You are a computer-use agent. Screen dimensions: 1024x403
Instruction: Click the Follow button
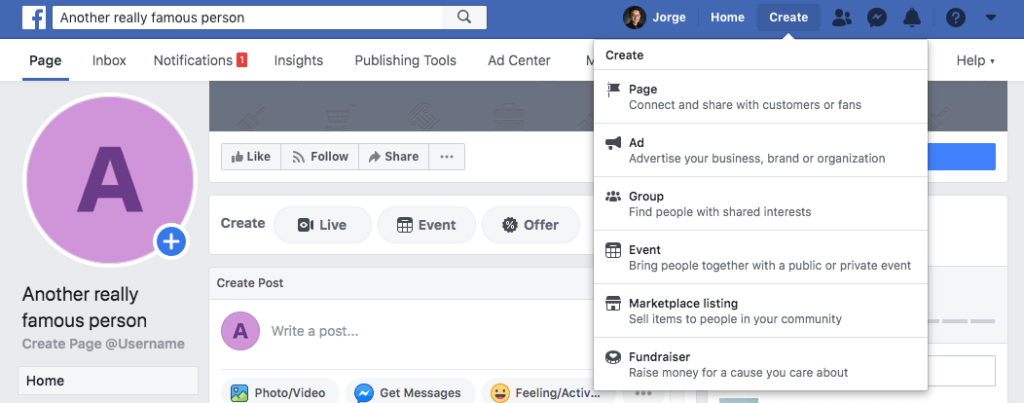point(320,157)
